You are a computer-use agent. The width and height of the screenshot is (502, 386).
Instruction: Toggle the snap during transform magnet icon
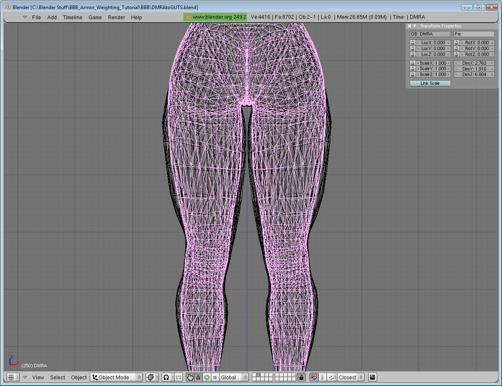pos(313,377)
